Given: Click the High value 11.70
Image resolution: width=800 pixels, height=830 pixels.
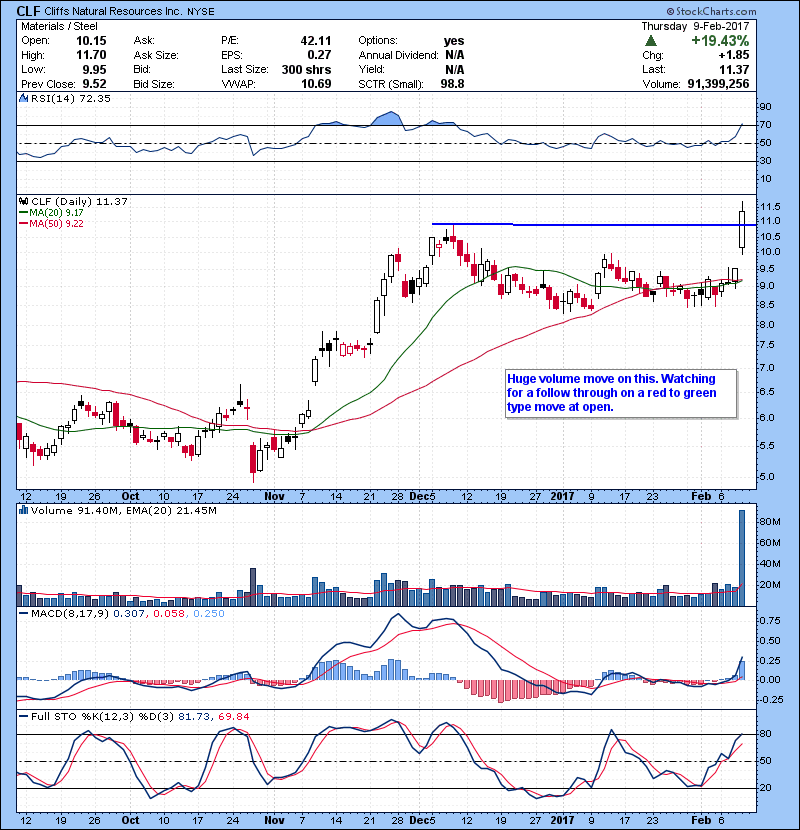Looking at the screenshot, I should coord(91,55).
